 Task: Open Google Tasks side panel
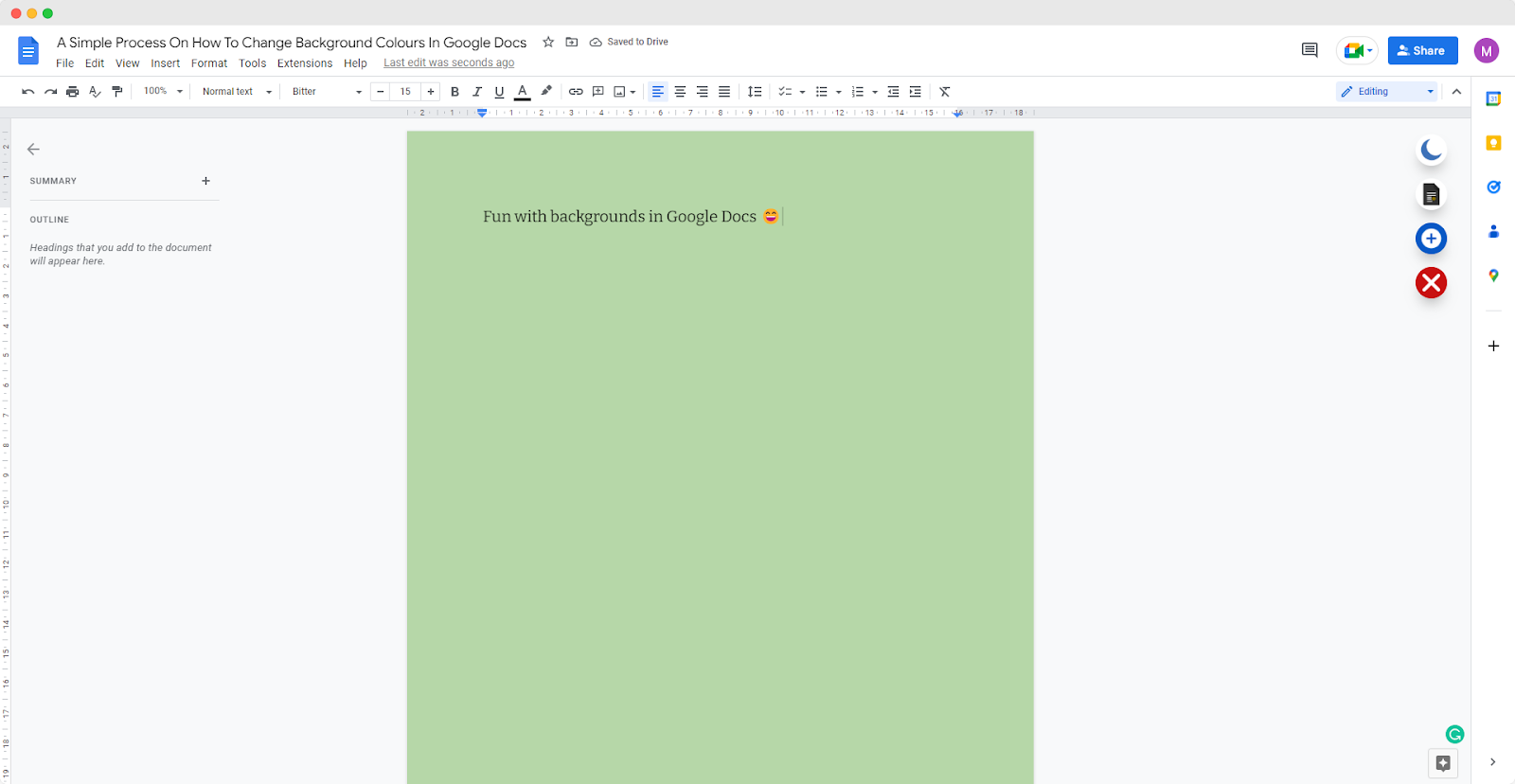pos(1493,187)
